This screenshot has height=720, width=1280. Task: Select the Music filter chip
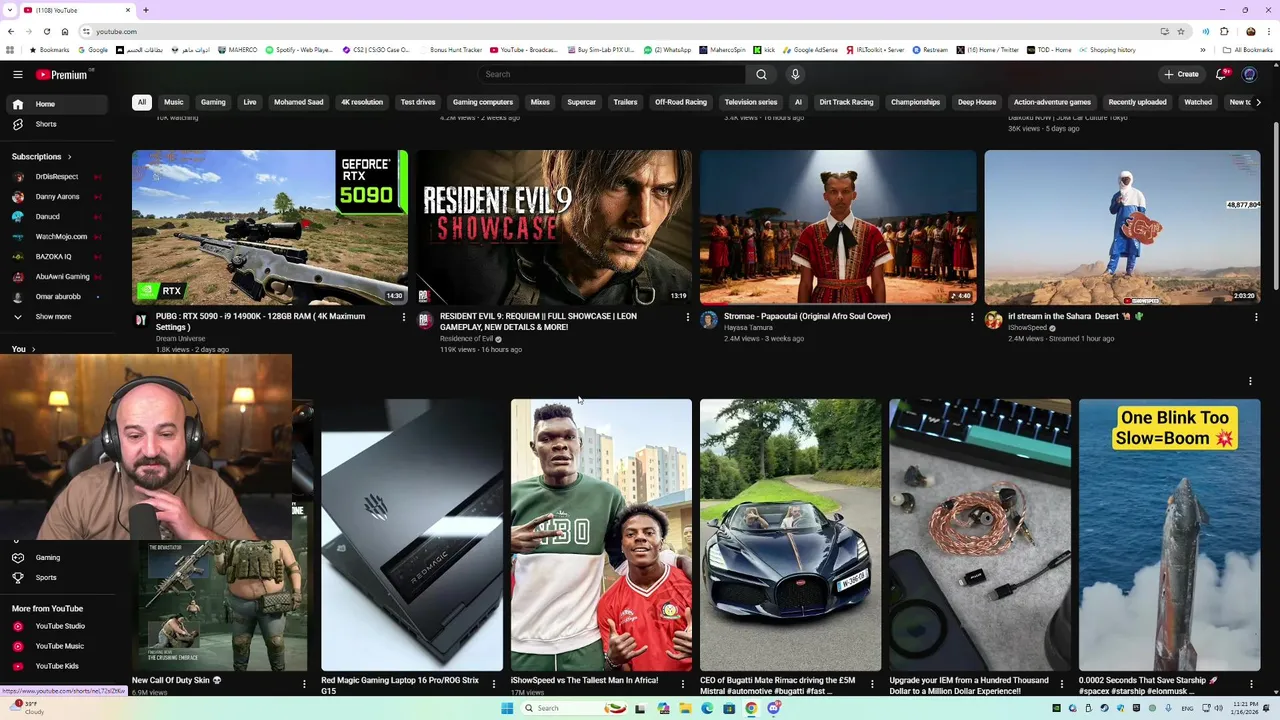point(174,102)
